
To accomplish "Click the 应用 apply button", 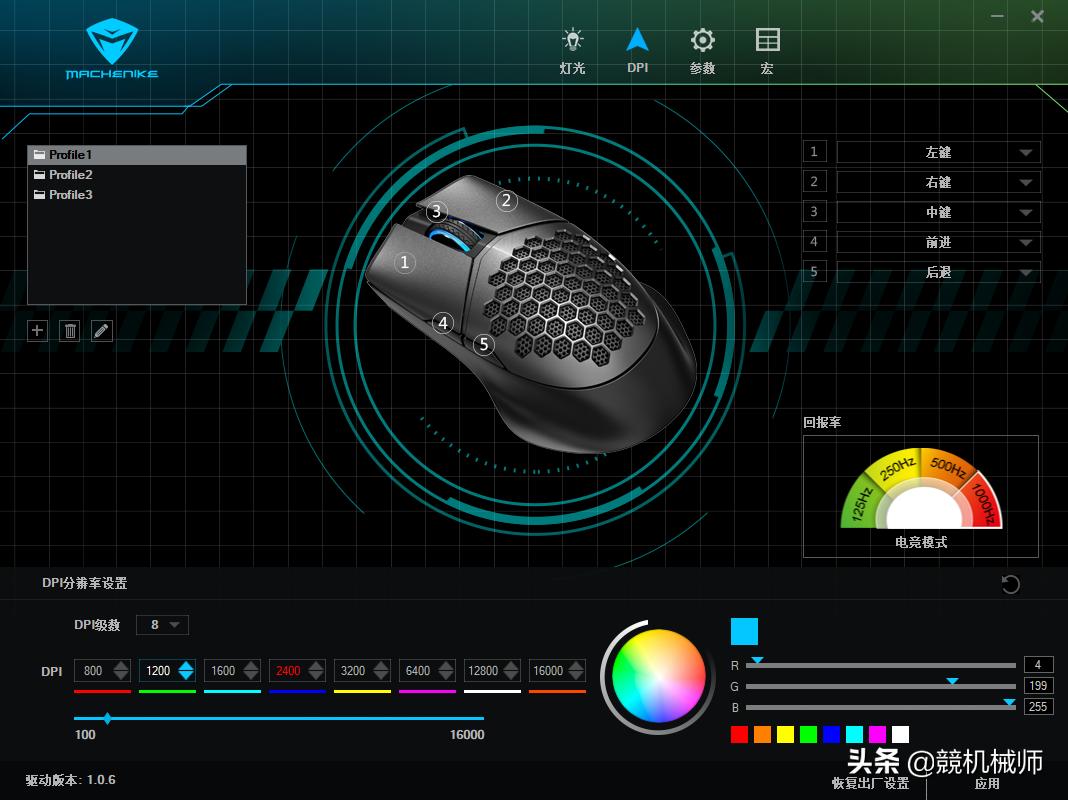I will coord(986,784).
